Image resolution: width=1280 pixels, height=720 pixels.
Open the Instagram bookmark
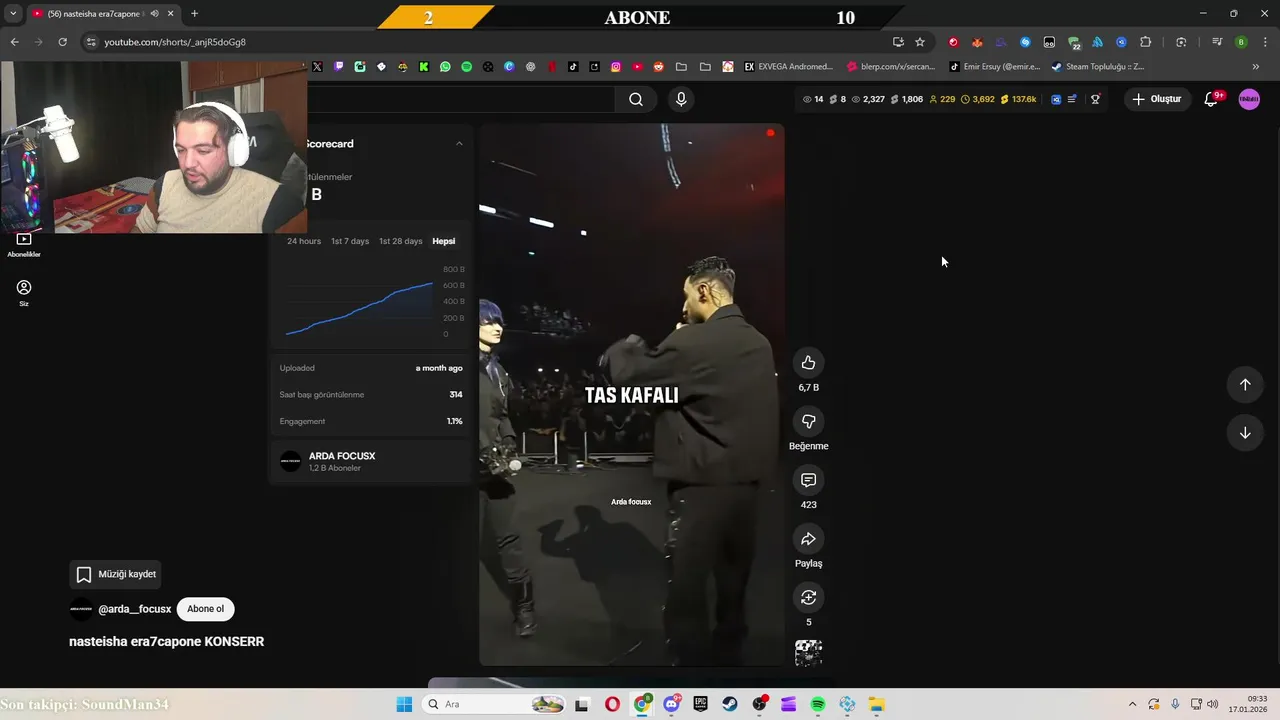615,67
